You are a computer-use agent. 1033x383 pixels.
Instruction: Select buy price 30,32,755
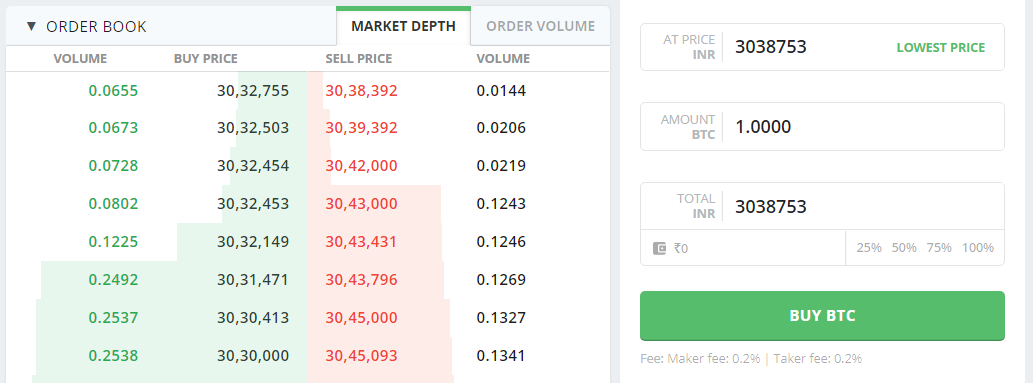[x=253, y=91]
